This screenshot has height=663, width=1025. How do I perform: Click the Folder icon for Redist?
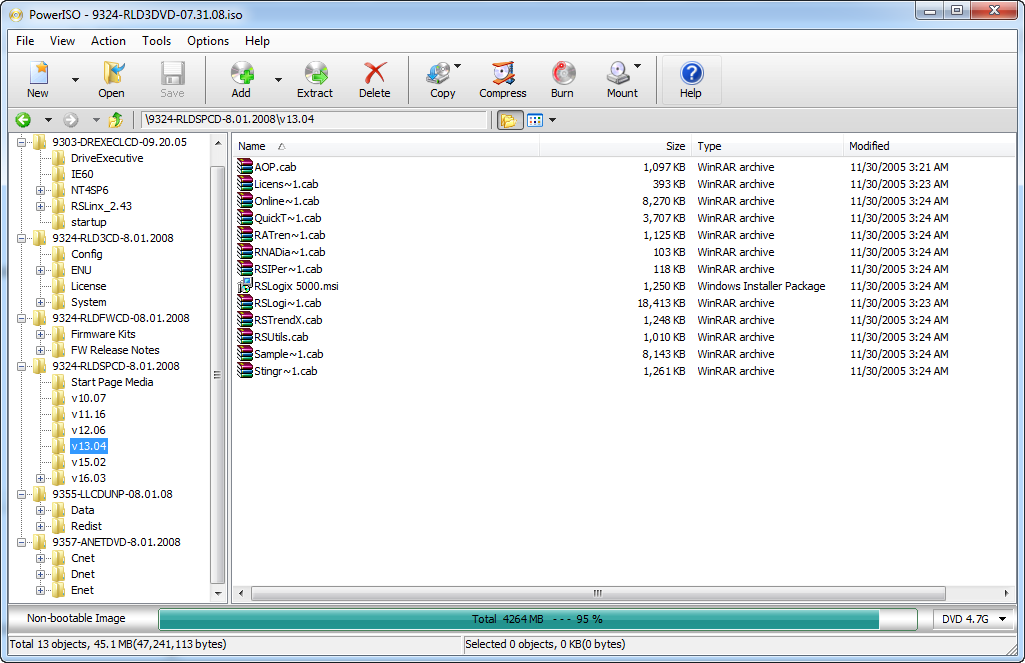pos(59,526)
